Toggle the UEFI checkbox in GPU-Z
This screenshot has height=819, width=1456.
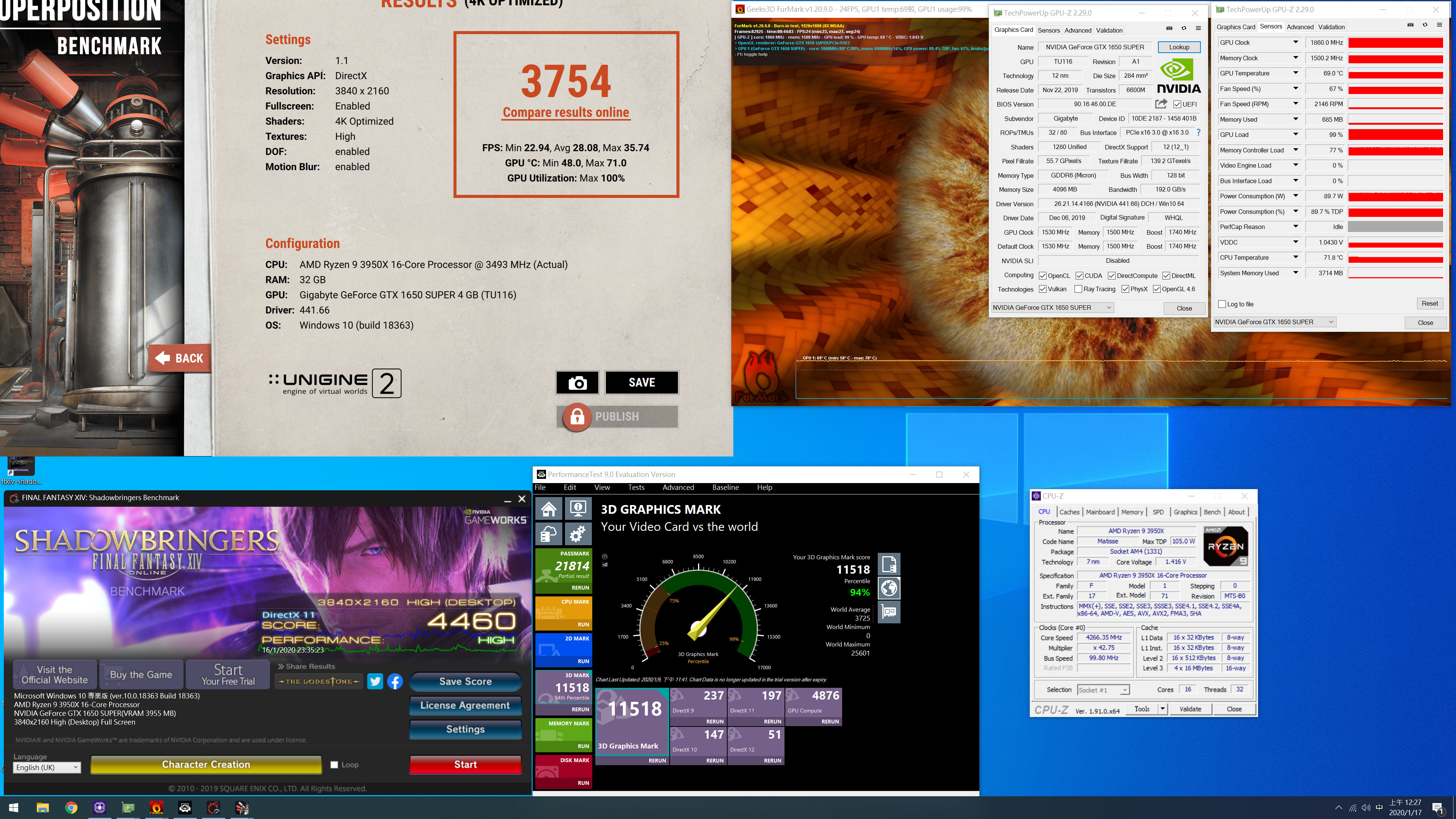pyautogui.click(x=1177, y=104)
